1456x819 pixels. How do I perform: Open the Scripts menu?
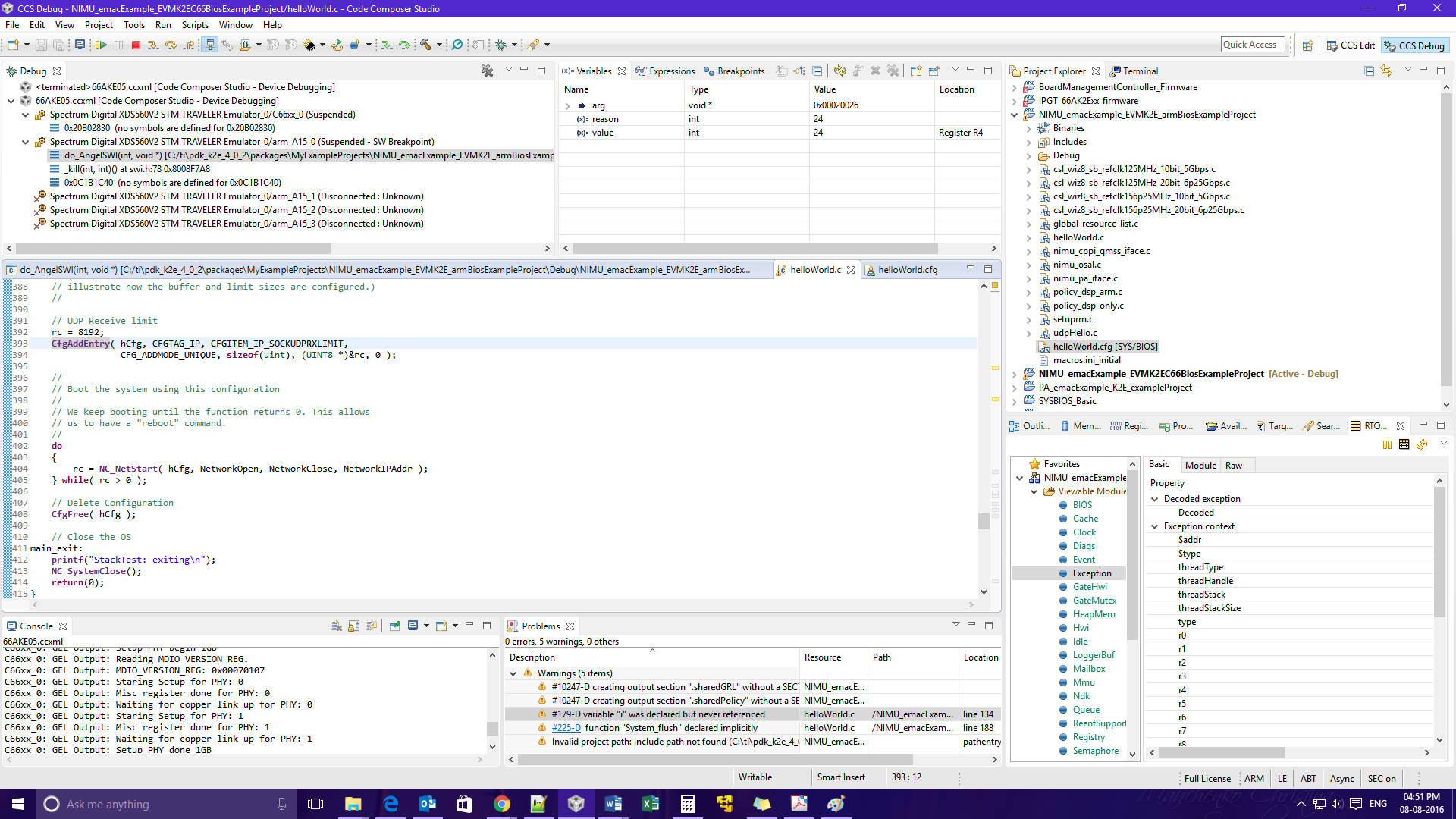195,25
